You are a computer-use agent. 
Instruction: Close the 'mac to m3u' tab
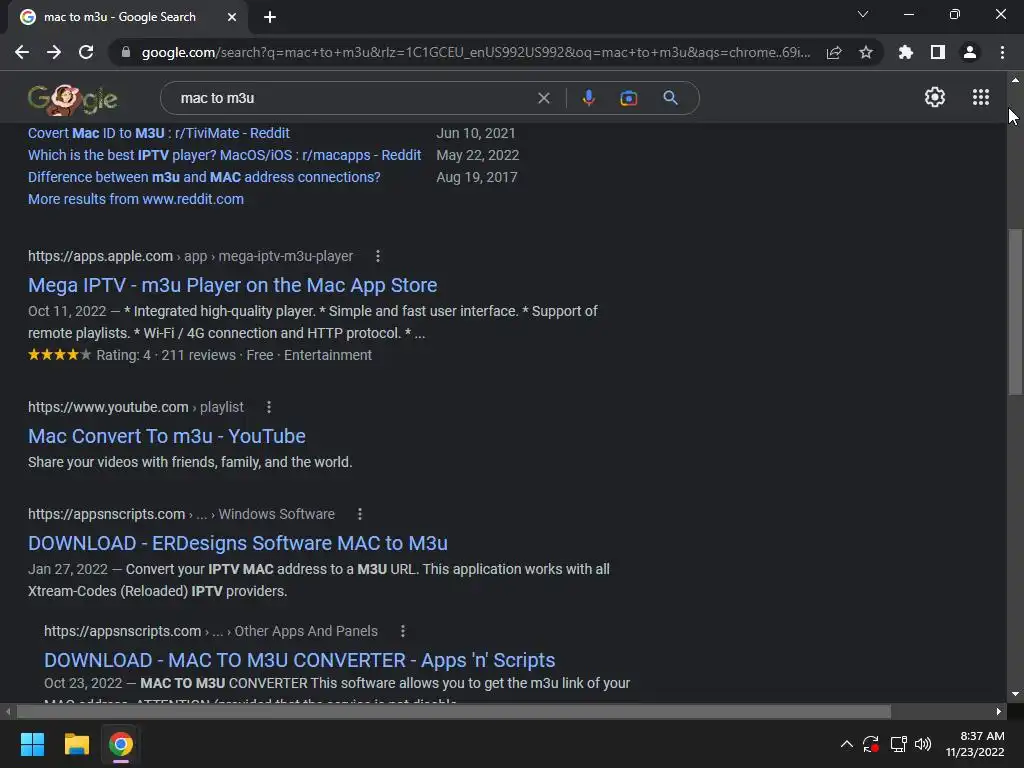[231, 17]
